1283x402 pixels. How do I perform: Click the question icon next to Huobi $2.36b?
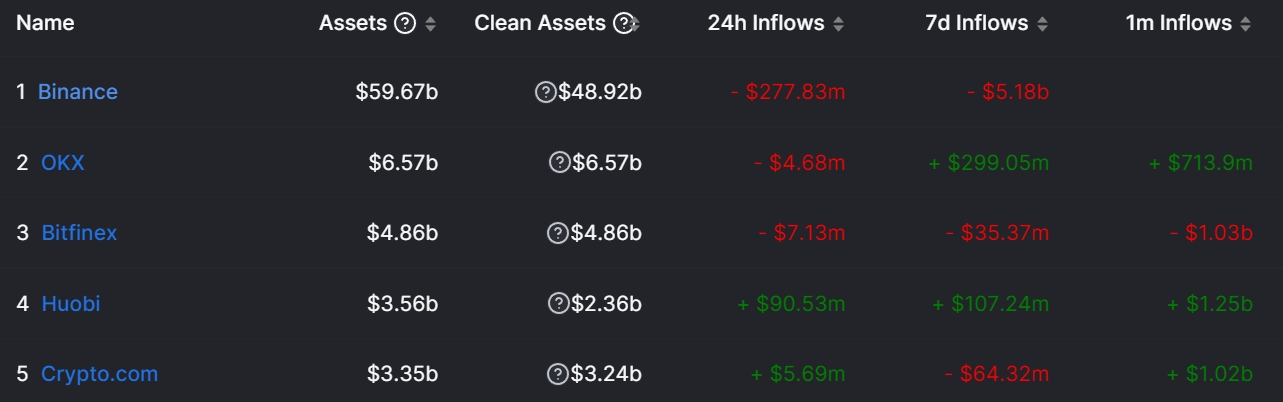(558, 303)
